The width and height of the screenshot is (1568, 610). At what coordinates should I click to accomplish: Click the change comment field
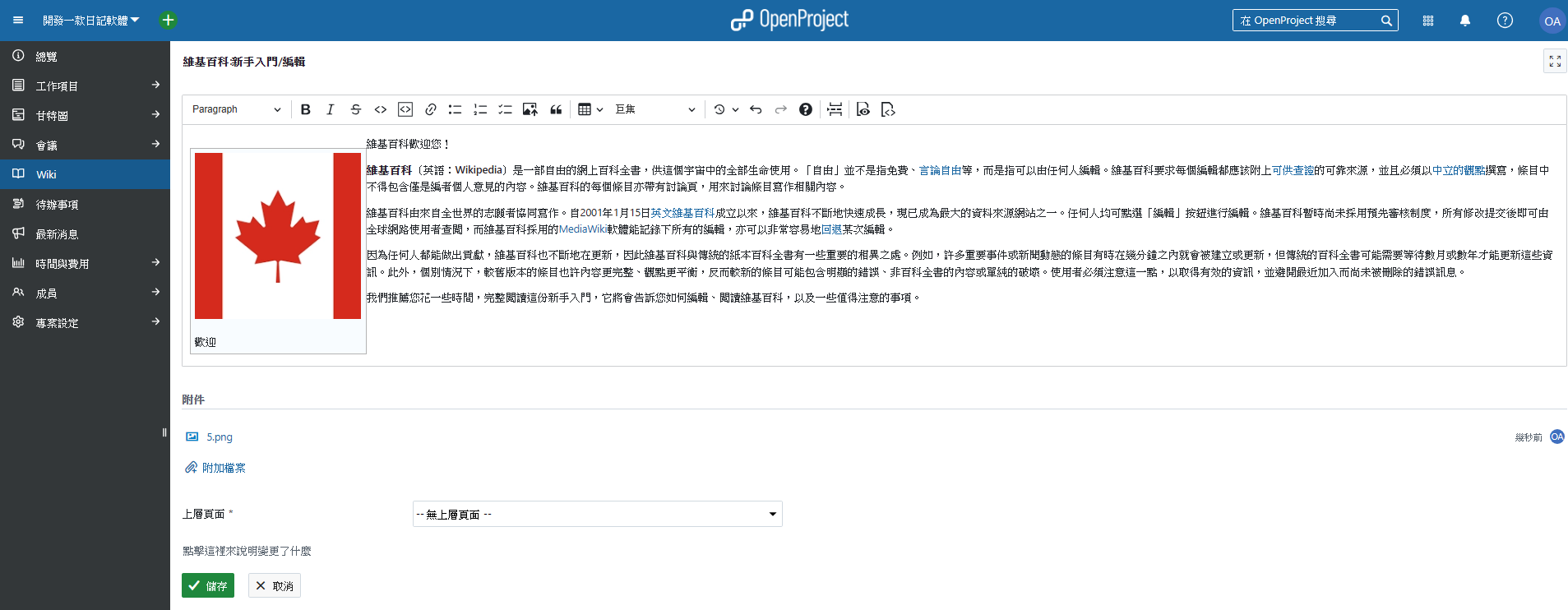pos(247,551)
